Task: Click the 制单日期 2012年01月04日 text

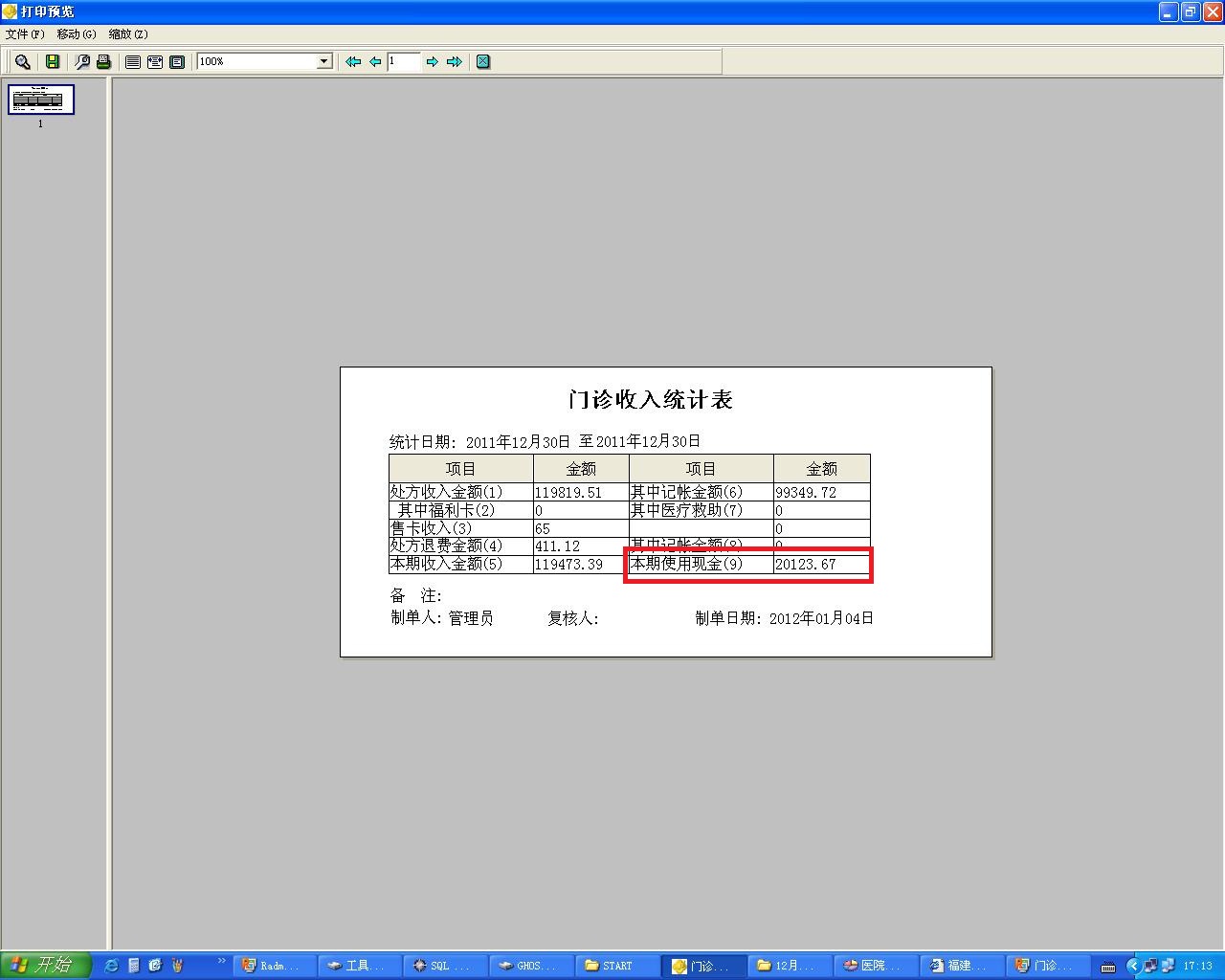Action: pos(785,618)
